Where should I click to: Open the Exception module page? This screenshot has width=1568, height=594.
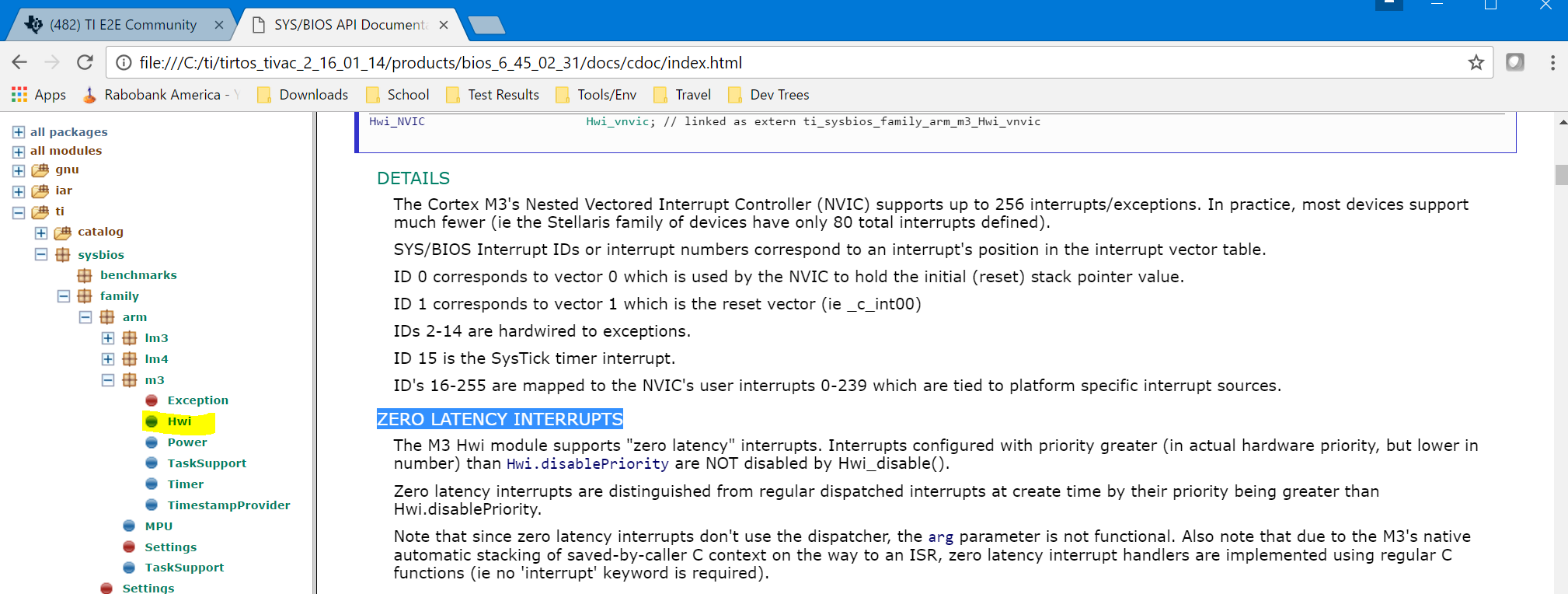click(x=197, y=400)
